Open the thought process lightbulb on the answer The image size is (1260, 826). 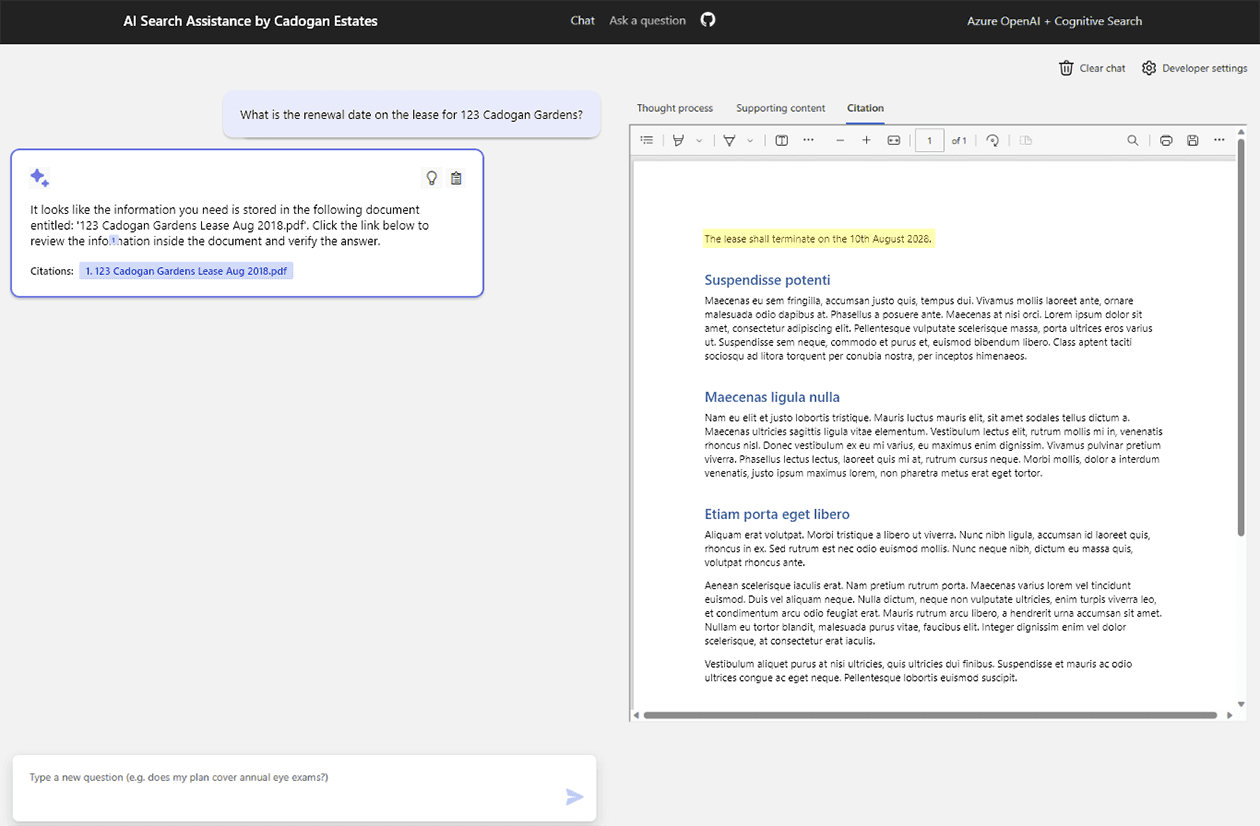431,177
